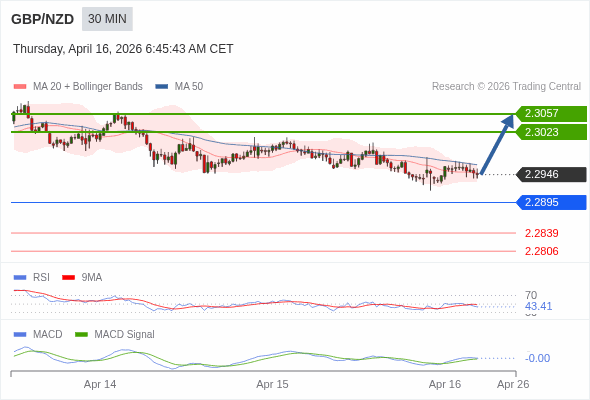The height and width of the screenshot is (400, 590).
Task: Click the 2.2806 support level value
Action: point(541,251)
